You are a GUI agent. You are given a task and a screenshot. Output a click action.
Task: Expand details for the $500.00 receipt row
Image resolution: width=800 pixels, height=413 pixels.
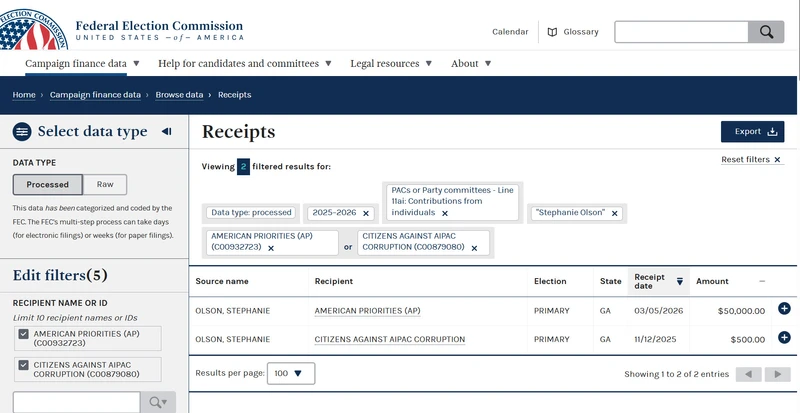[784, 337]
